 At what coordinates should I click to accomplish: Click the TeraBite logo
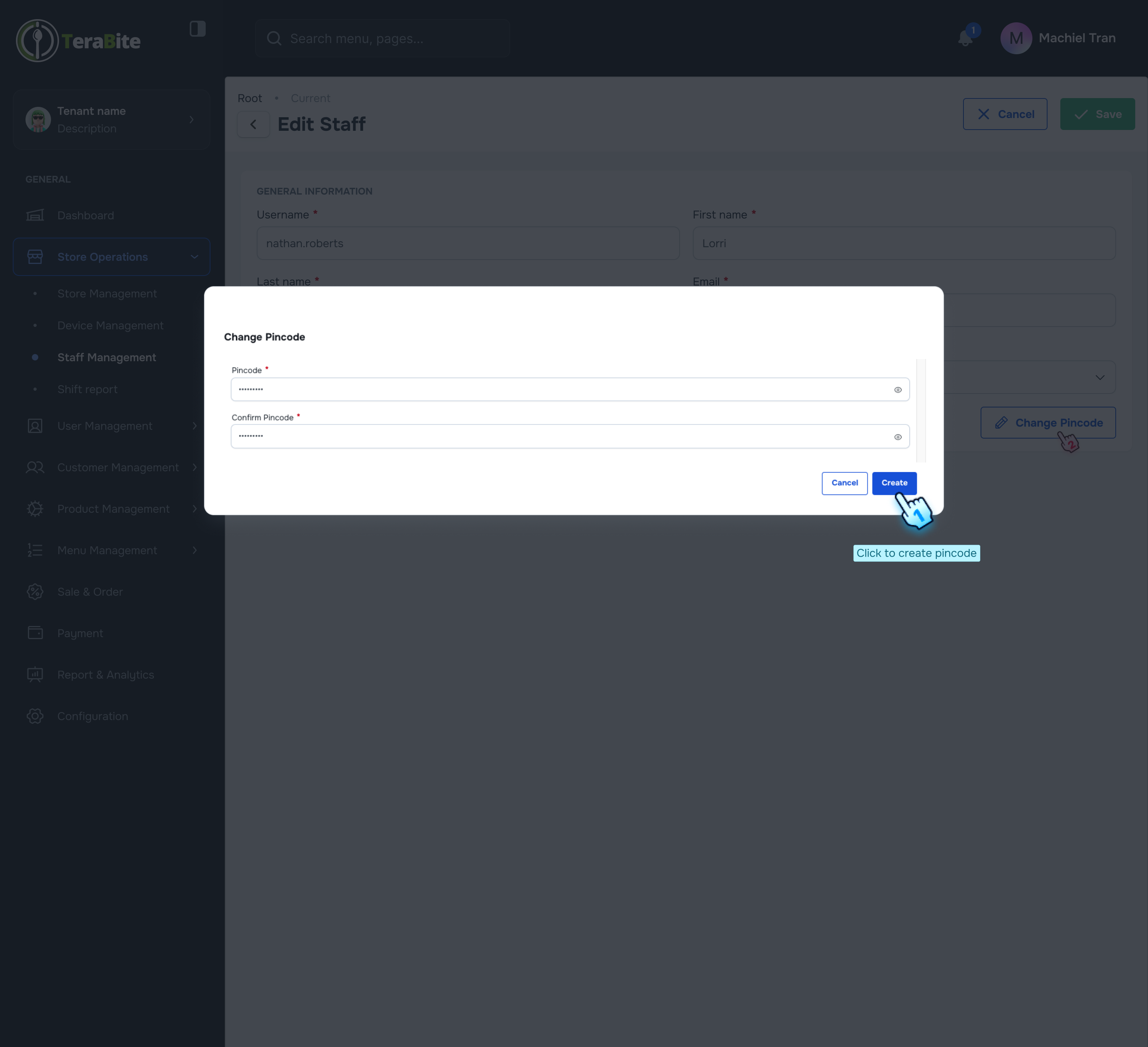point(79,40)
